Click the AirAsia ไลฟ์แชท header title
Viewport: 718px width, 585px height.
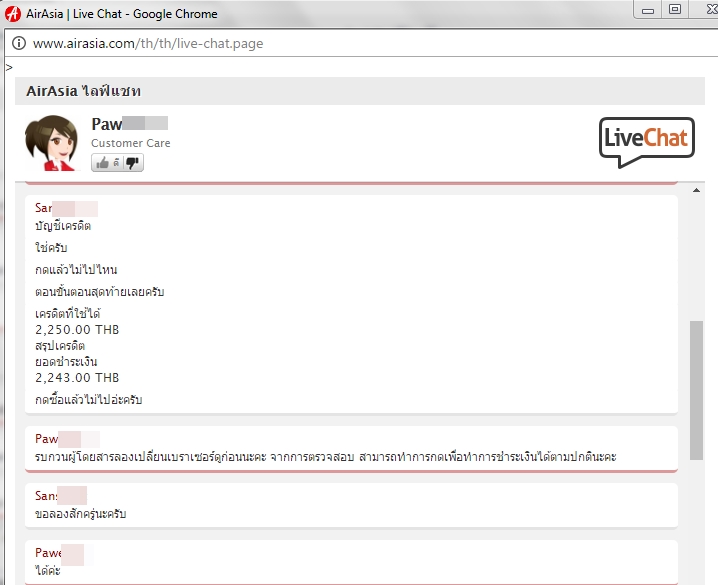(83, 91)
